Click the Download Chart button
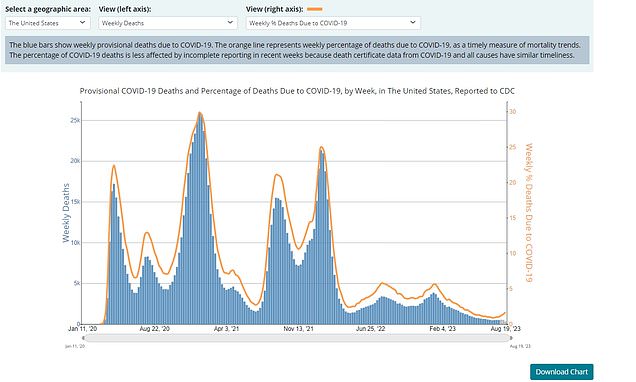This screenshot has height=382, width=636. pos(561,372)
